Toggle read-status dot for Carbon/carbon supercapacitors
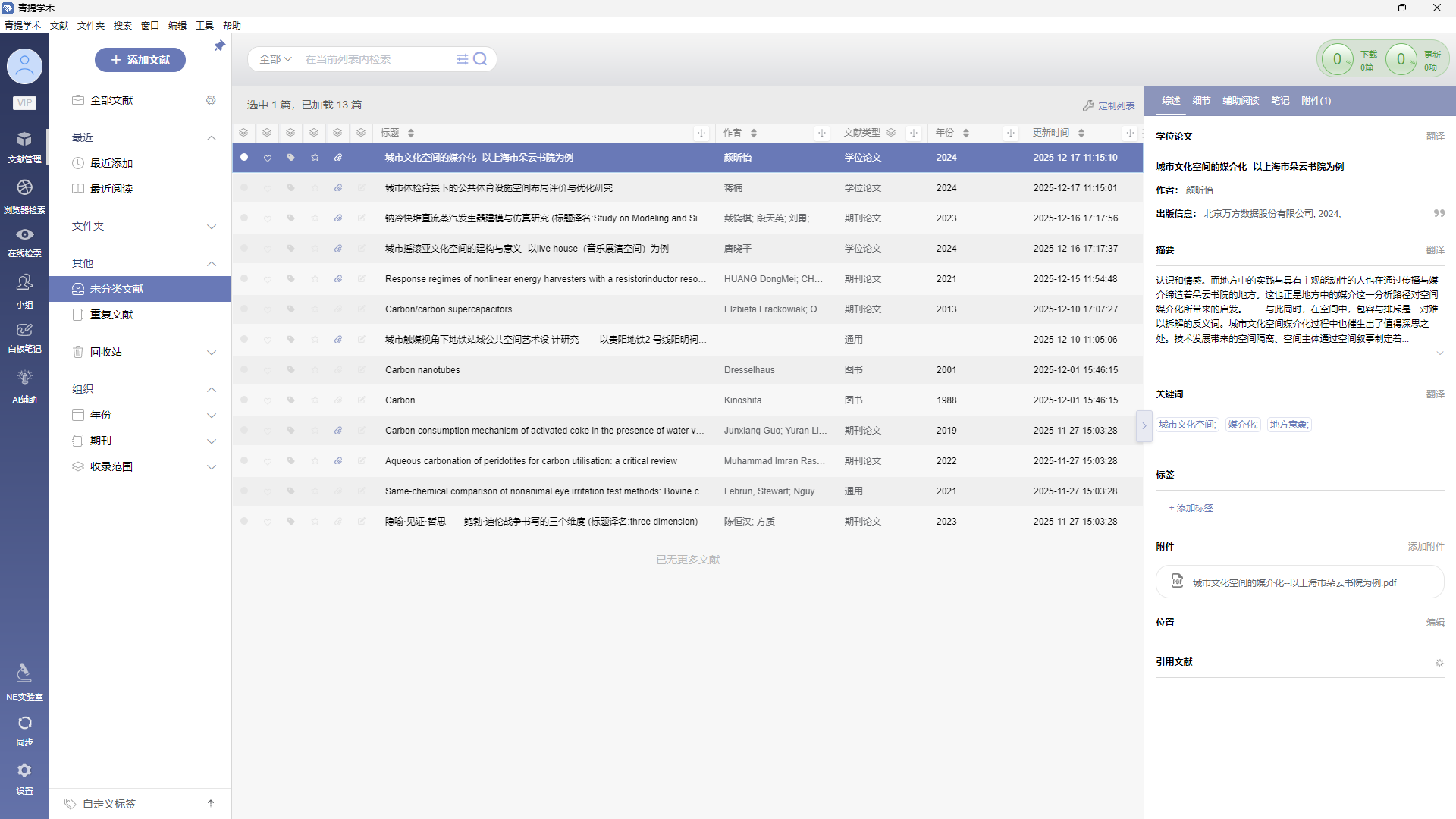 [x=244, y=309]
